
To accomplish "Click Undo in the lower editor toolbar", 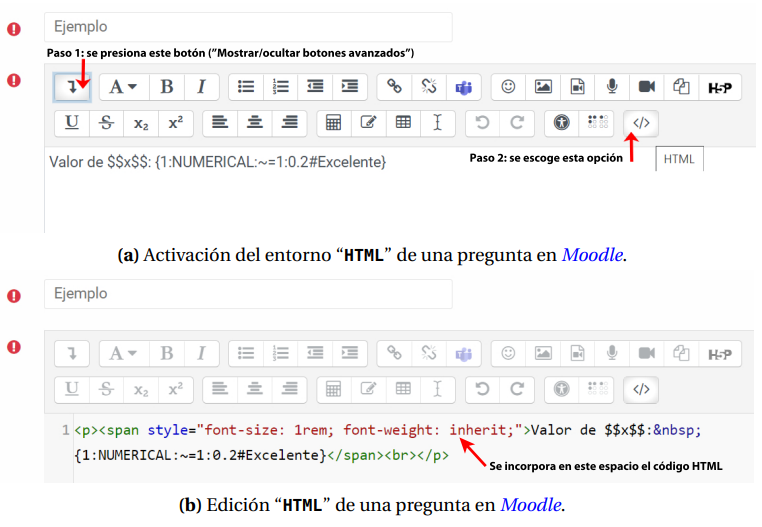I will click(x=482, y=389).
